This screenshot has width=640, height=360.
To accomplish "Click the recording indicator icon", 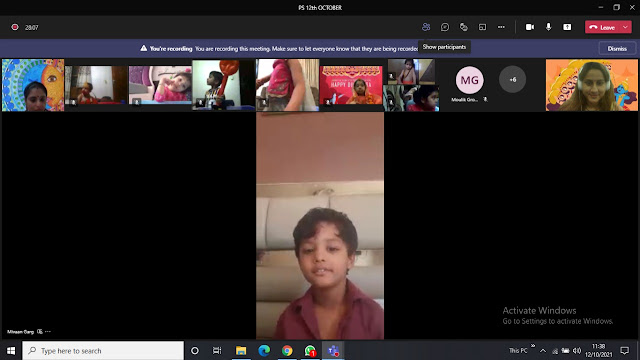I will click(15, 27).
